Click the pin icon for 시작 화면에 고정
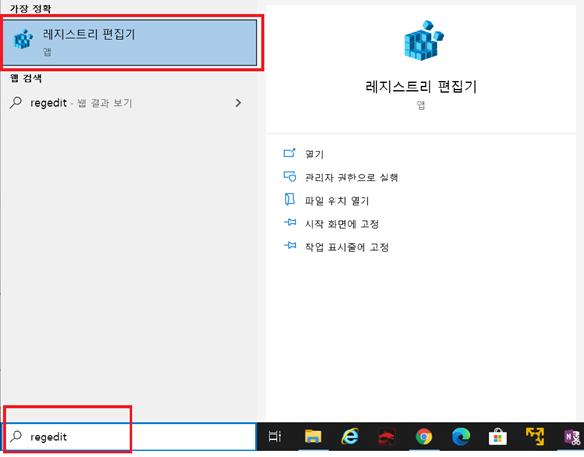584x457 pixels. (290, 223)
